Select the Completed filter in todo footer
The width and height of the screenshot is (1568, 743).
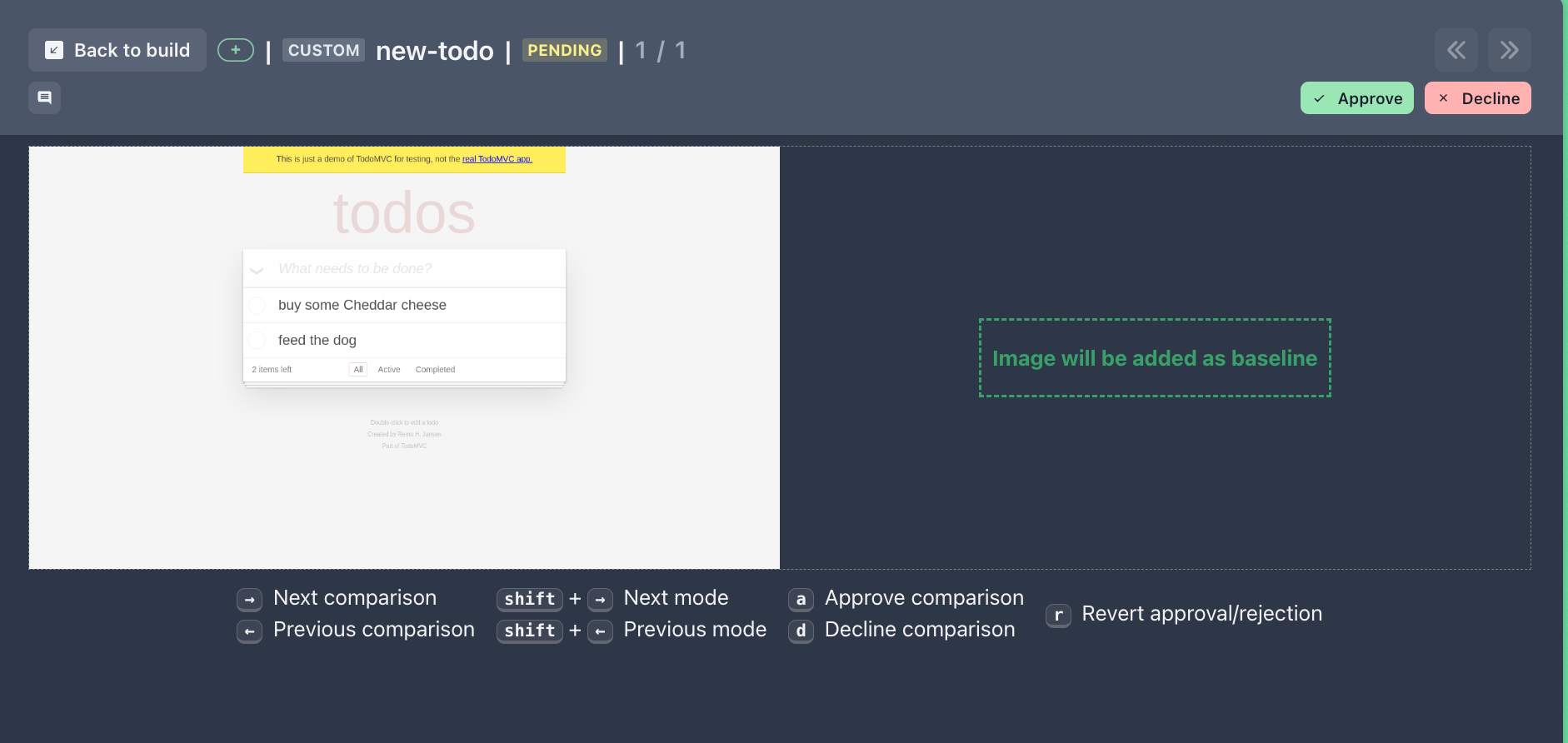click(435, 369)
